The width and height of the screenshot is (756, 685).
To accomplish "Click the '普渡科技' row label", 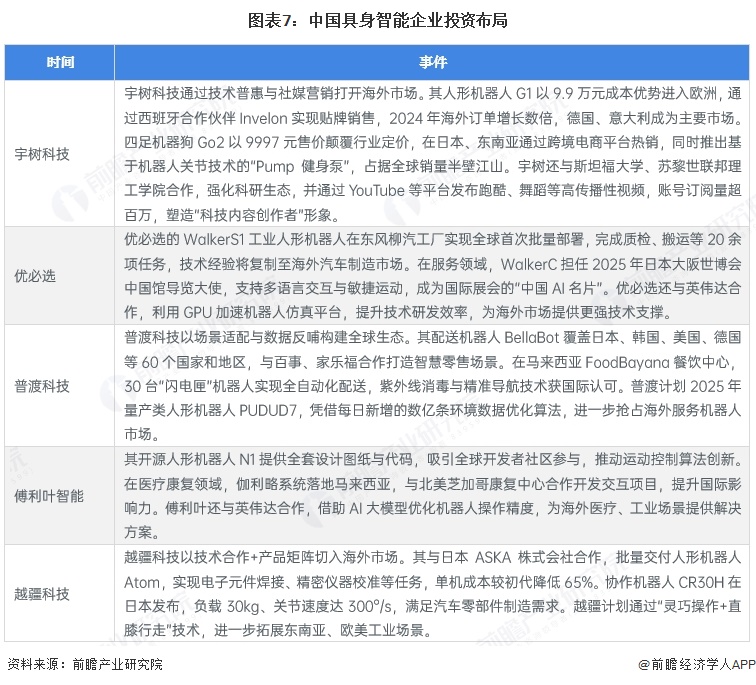I will coord(42,386).
